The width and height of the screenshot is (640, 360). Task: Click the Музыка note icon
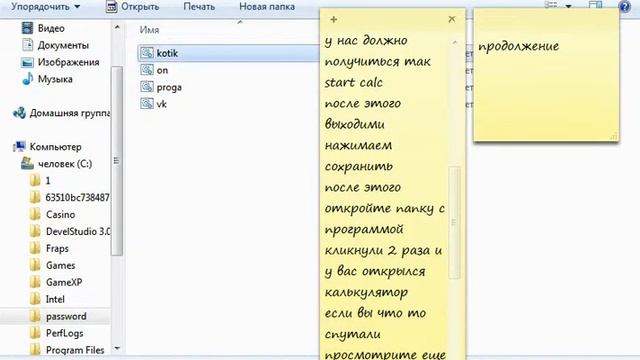click(x=27, y=79)
